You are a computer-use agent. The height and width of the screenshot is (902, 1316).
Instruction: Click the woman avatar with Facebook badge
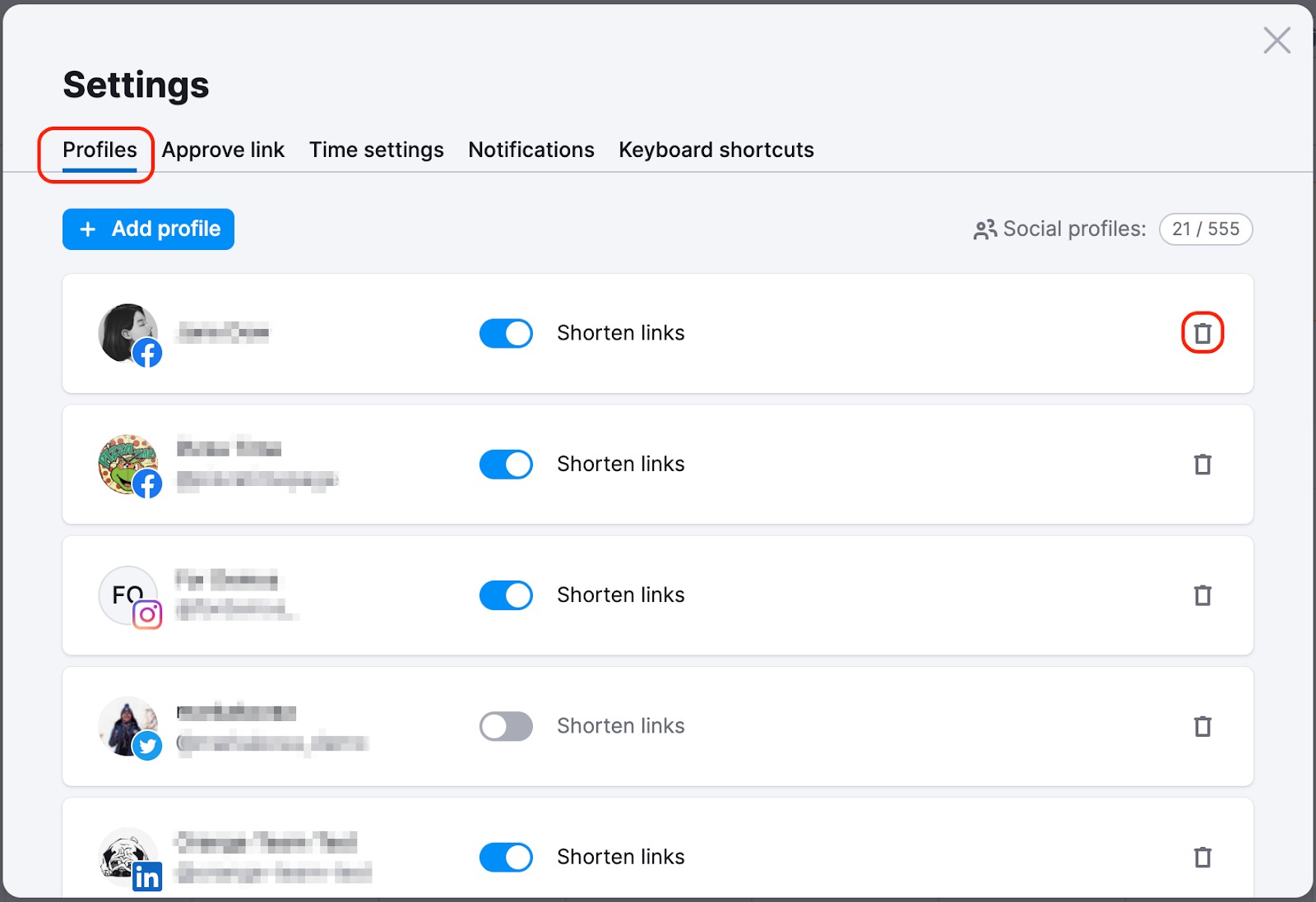tap(129, 334)
